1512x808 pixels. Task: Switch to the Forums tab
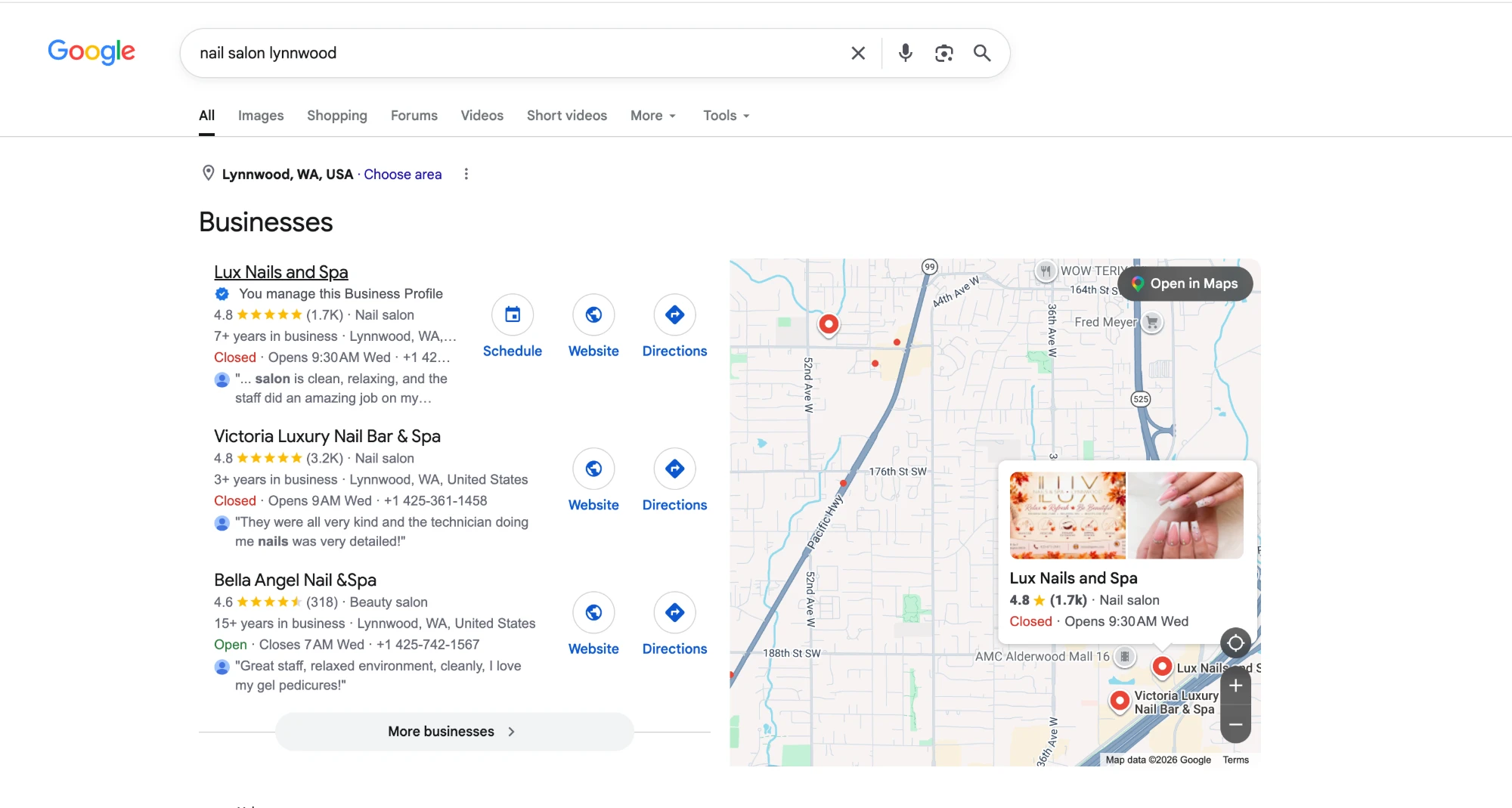coord(414,116)
